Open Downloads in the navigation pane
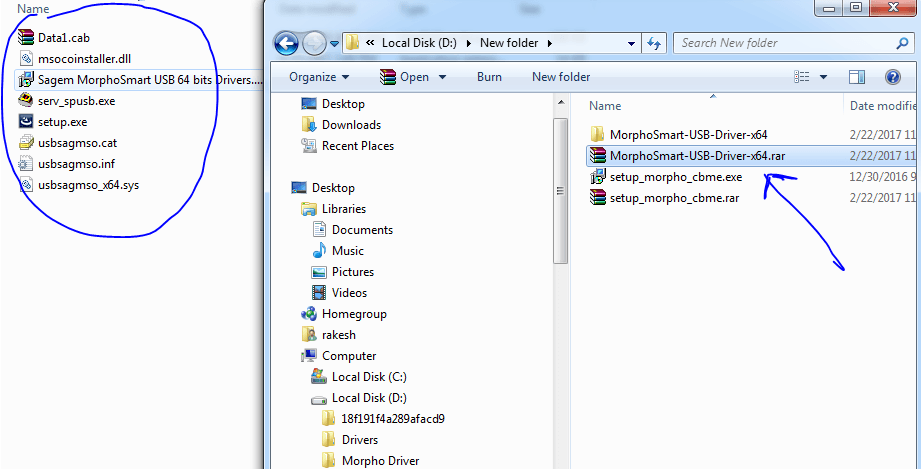 click(350, 125)
